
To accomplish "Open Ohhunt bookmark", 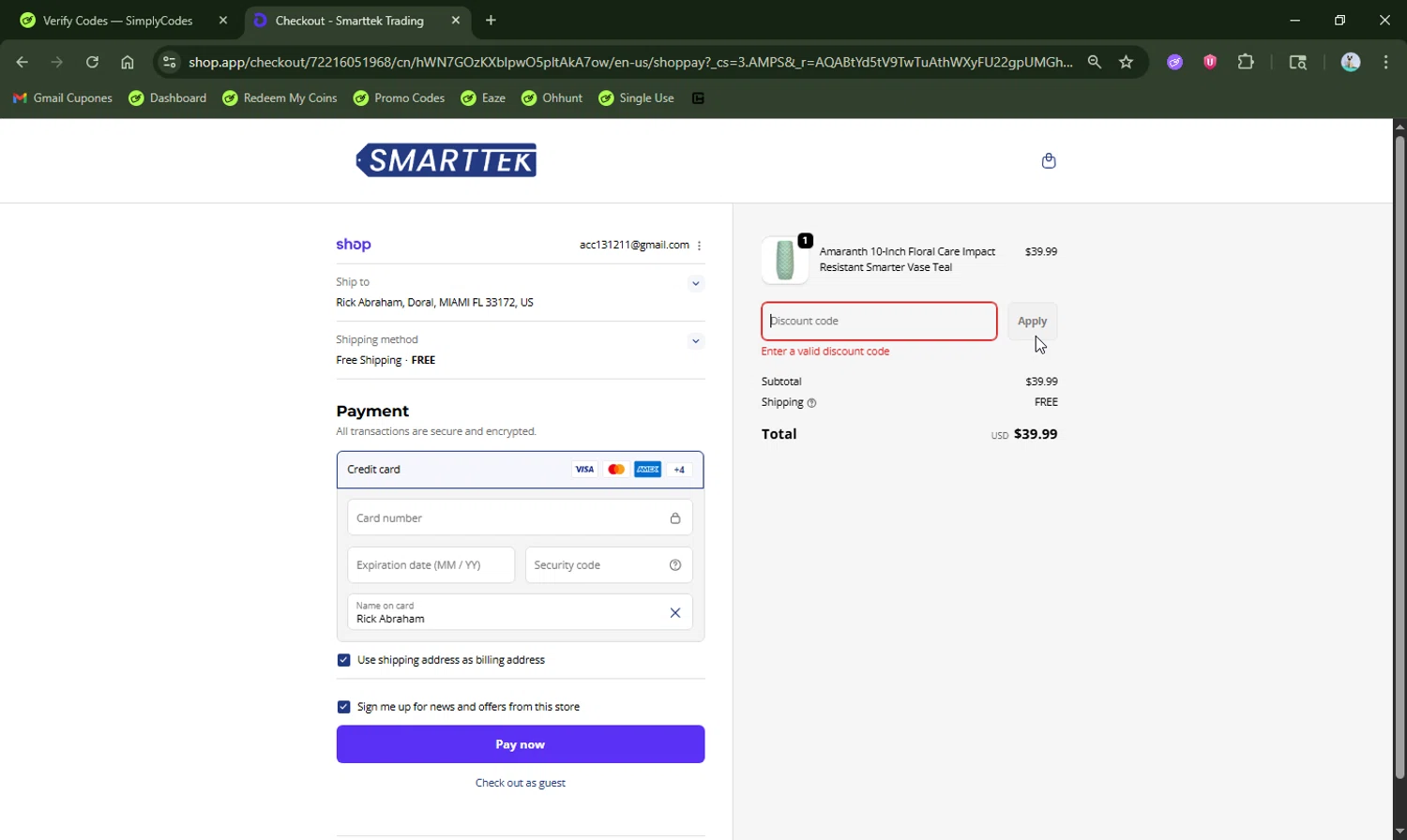I will pos(552,98).
